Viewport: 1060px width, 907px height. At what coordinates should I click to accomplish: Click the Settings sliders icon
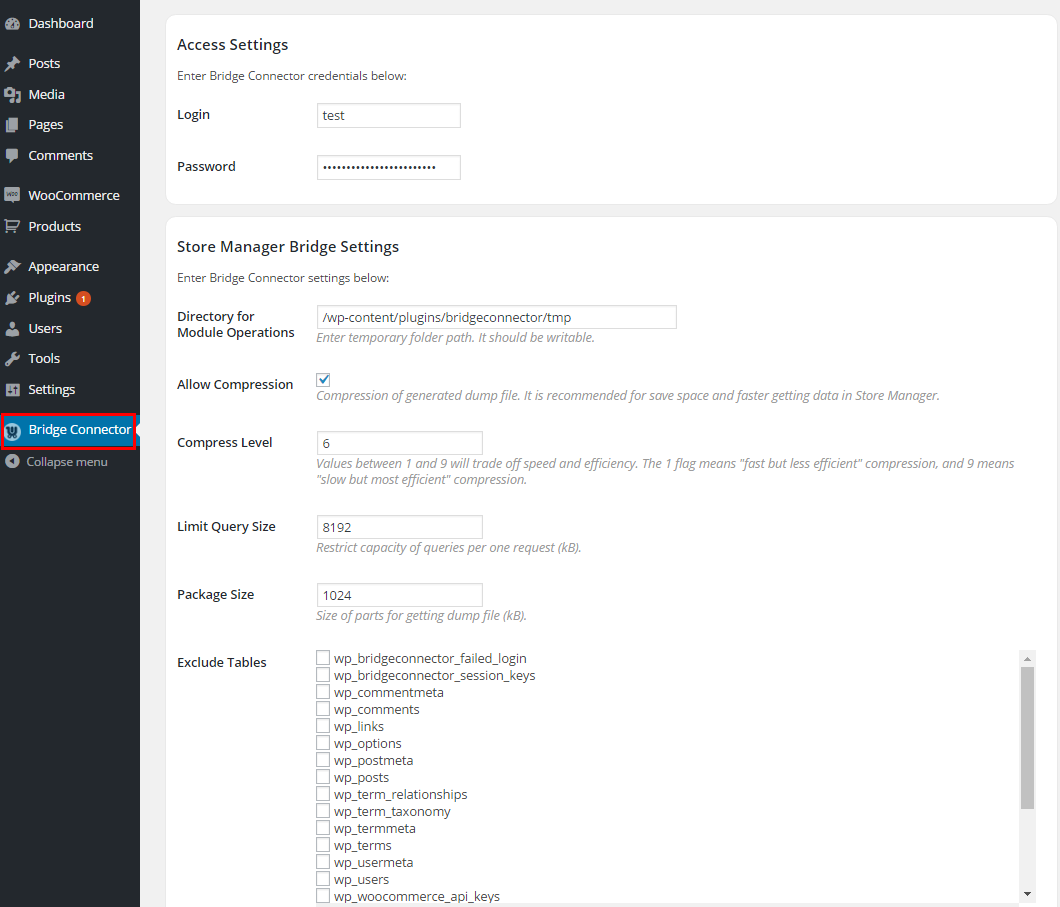pos(12,390)
